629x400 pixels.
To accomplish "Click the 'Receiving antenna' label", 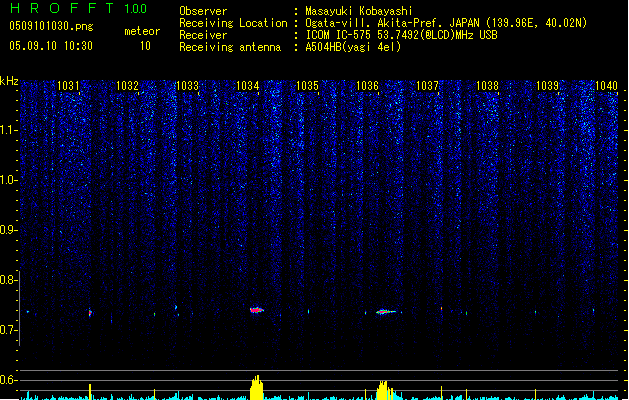I will (x=230, y=47).
